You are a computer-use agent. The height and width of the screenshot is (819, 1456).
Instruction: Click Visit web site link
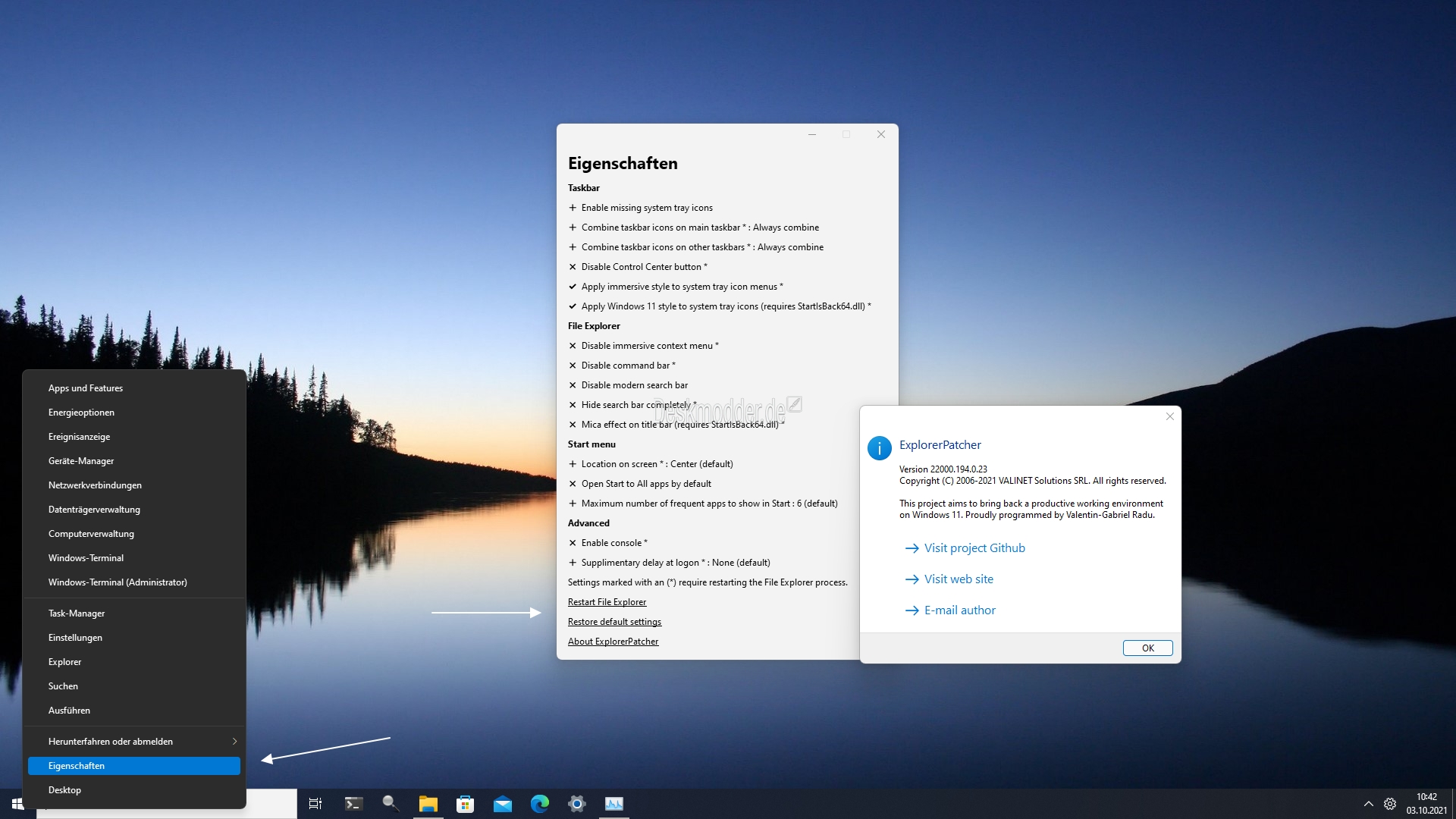coord(949,579)
